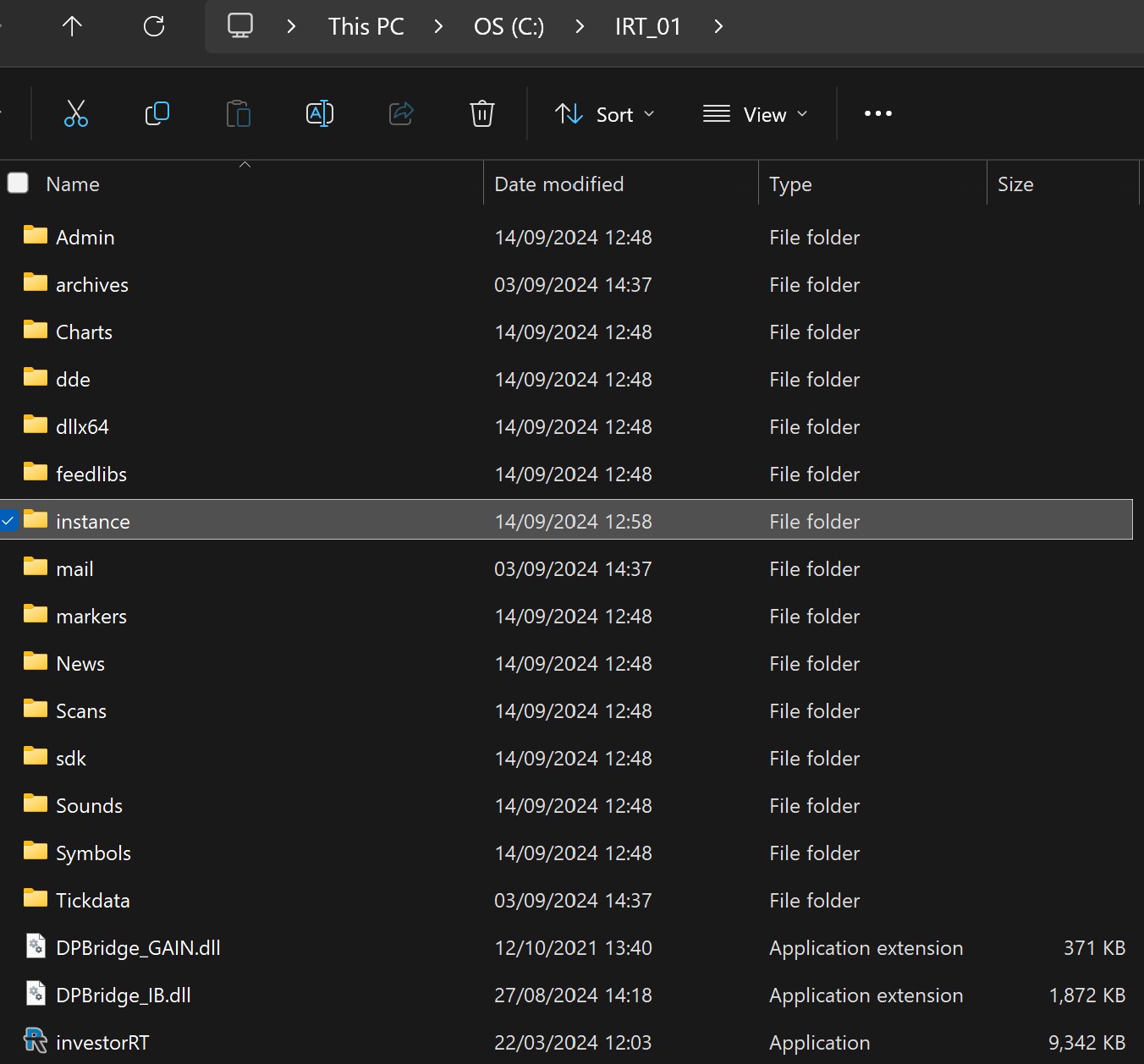The height and width of the screenshot is (1064, 1144).
Task: Expand chevron after IRT_01
Action: (718, 26)
